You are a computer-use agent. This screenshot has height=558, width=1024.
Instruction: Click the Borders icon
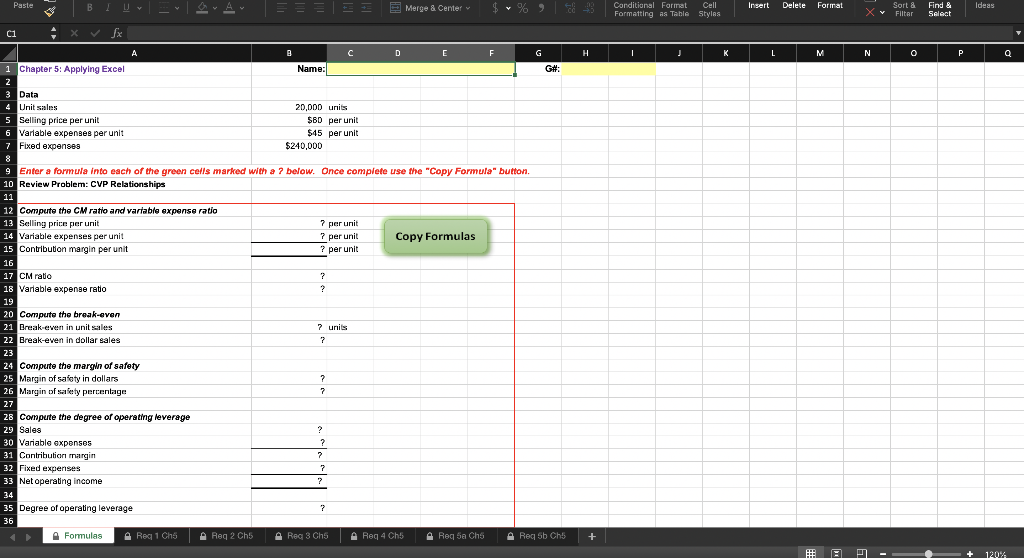click(x=164, y=8)
